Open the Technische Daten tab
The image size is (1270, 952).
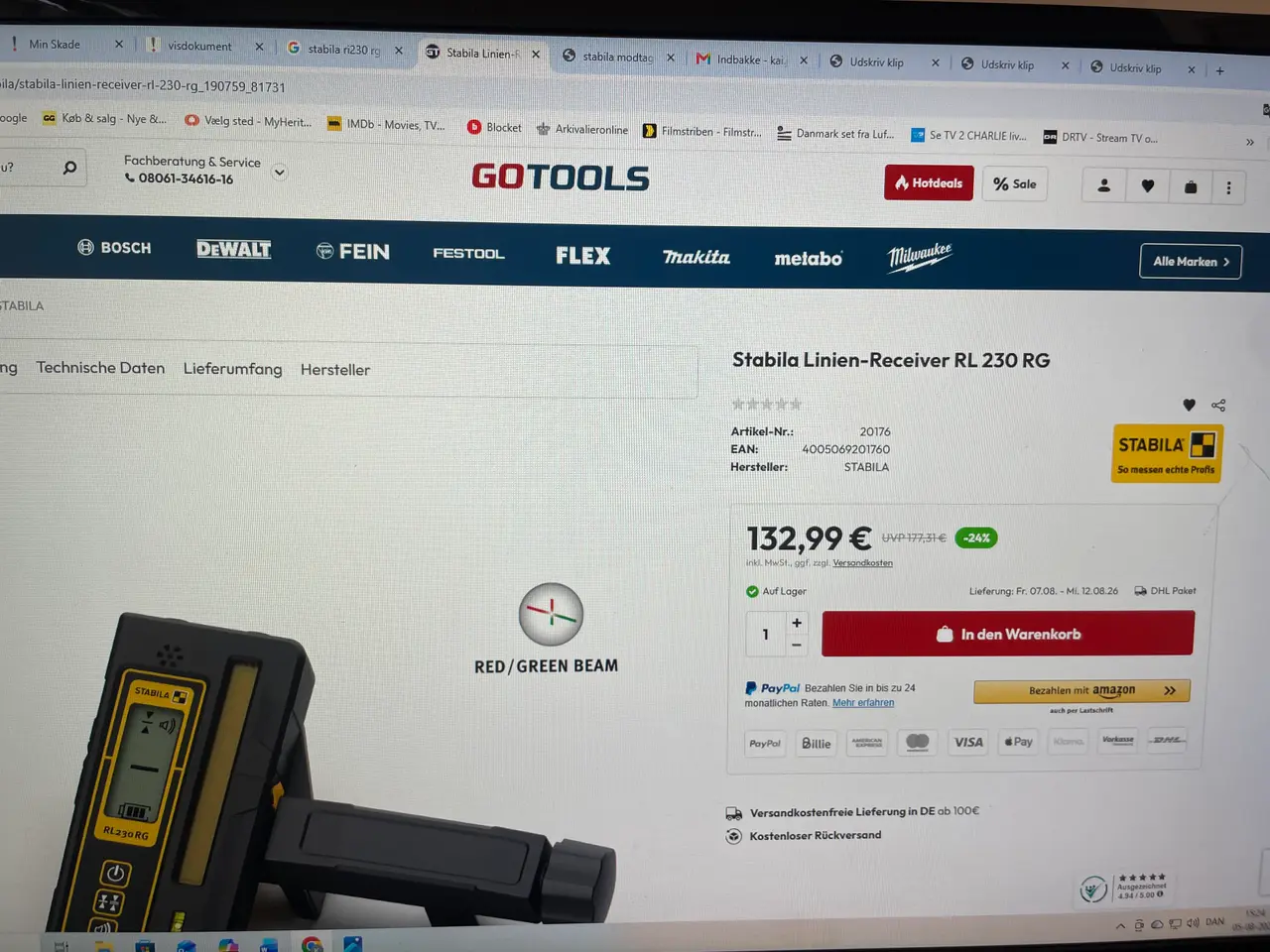point(100,367)
